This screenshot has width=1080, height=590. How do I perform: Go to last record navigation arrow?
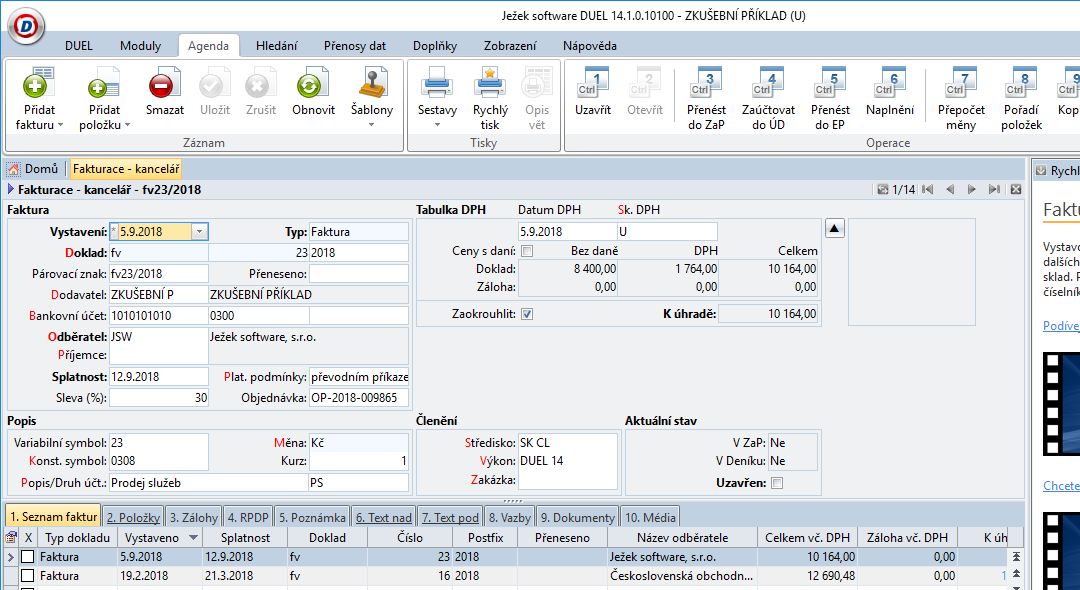(x=994, y=189)
